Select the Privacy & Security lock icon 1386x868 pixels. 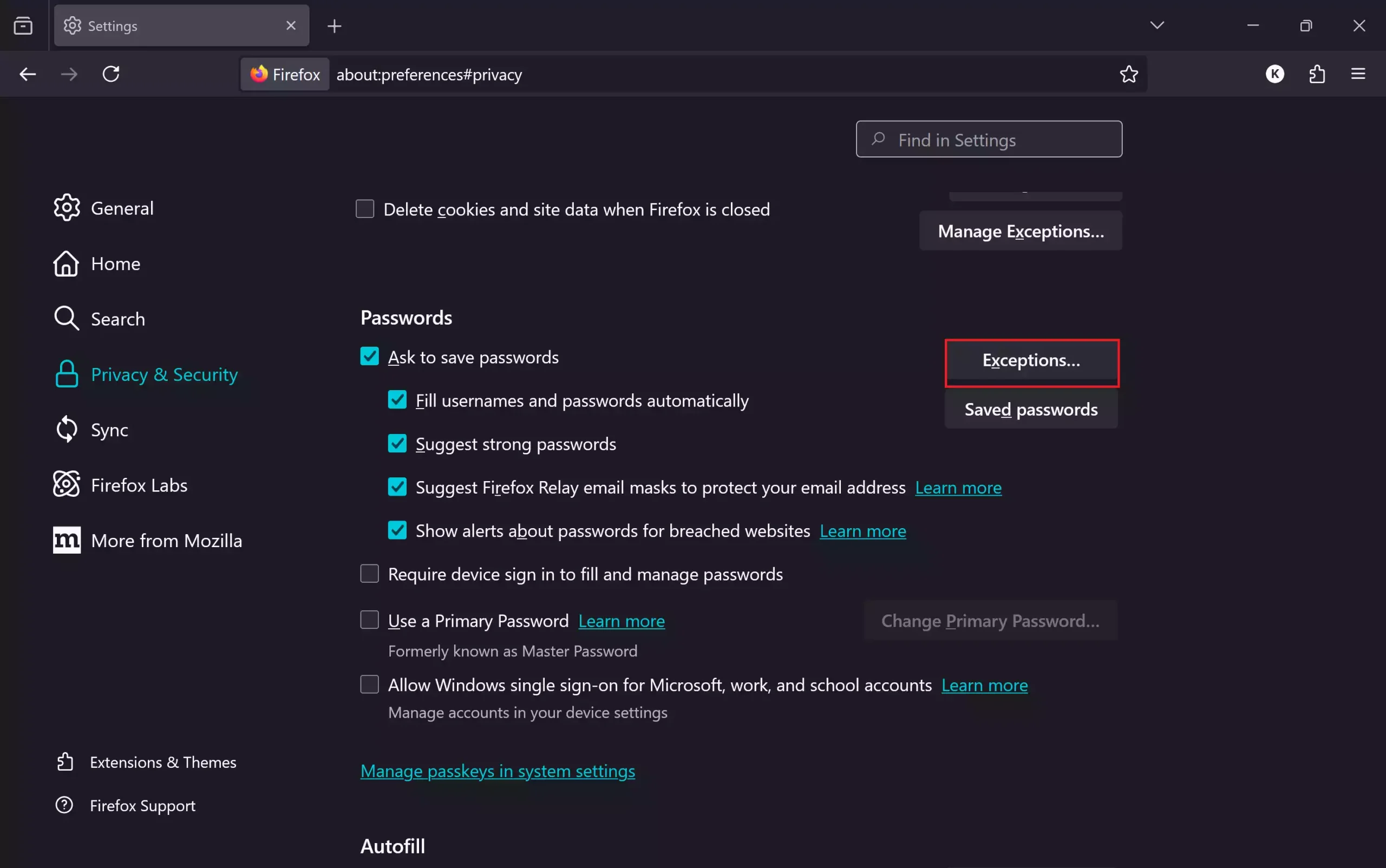(x=66, y=374)
